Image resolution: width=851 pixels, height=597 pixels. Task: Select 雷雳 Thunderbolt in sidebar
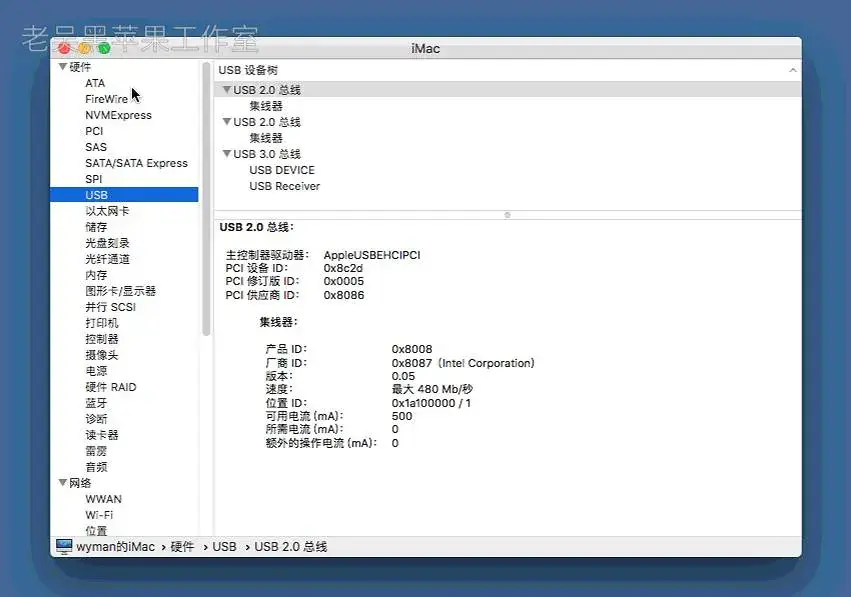pyautogui.click(x=96, y=451)
